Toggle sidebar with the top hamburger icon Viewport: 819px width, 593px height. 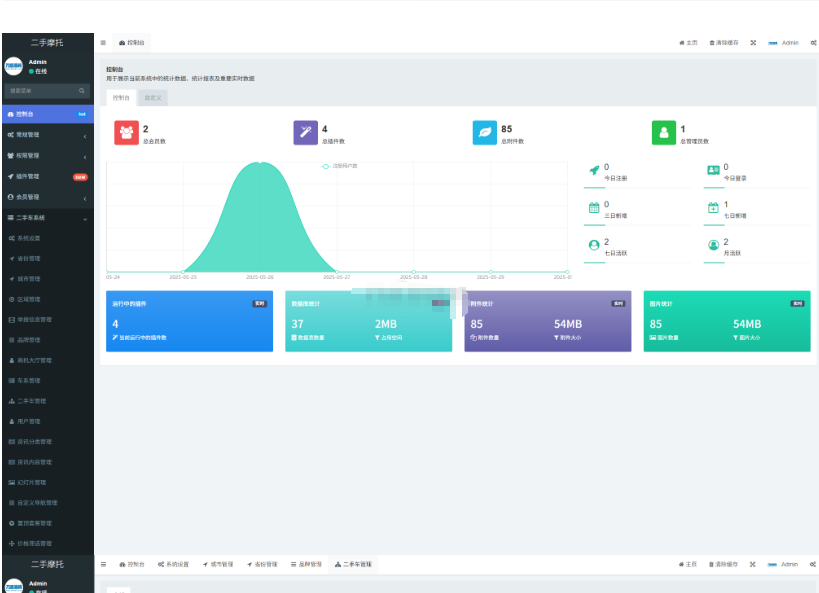(103, 43)
